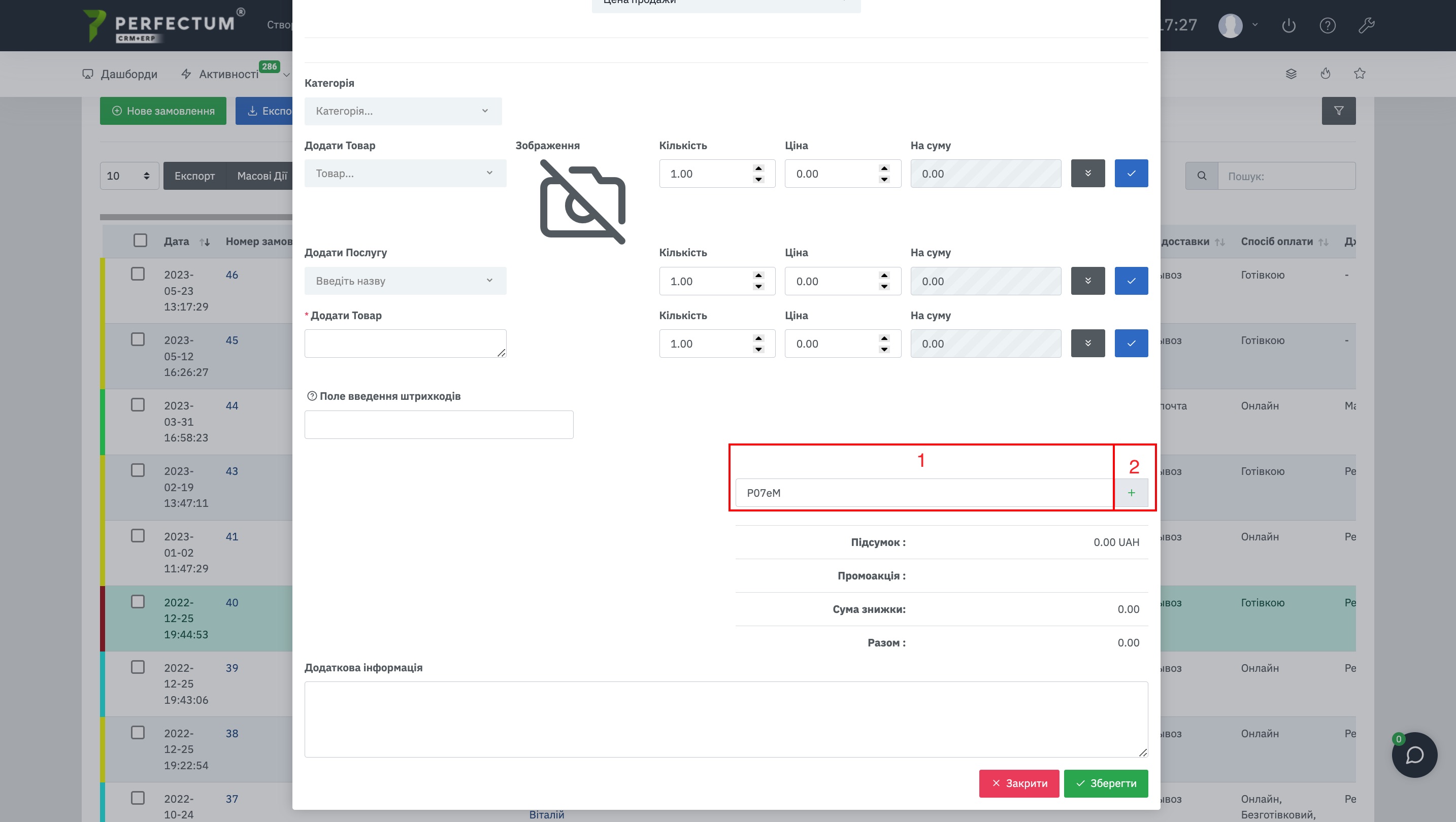Expand product row double-chevron button
Image resolution: width=1456 pixels, height=822 pixels.
click(1087, 174)
